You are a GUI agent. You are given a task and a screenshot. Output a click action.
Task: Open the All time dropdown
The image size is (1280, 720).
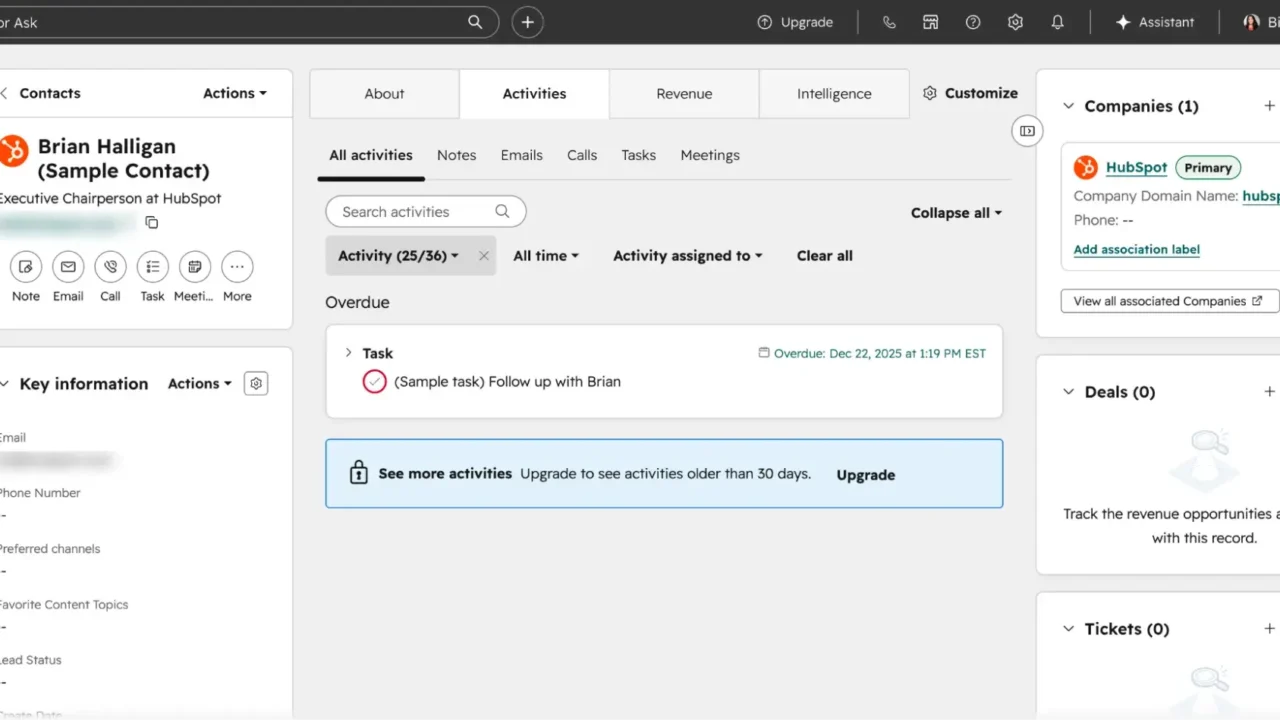coord(546,256)
